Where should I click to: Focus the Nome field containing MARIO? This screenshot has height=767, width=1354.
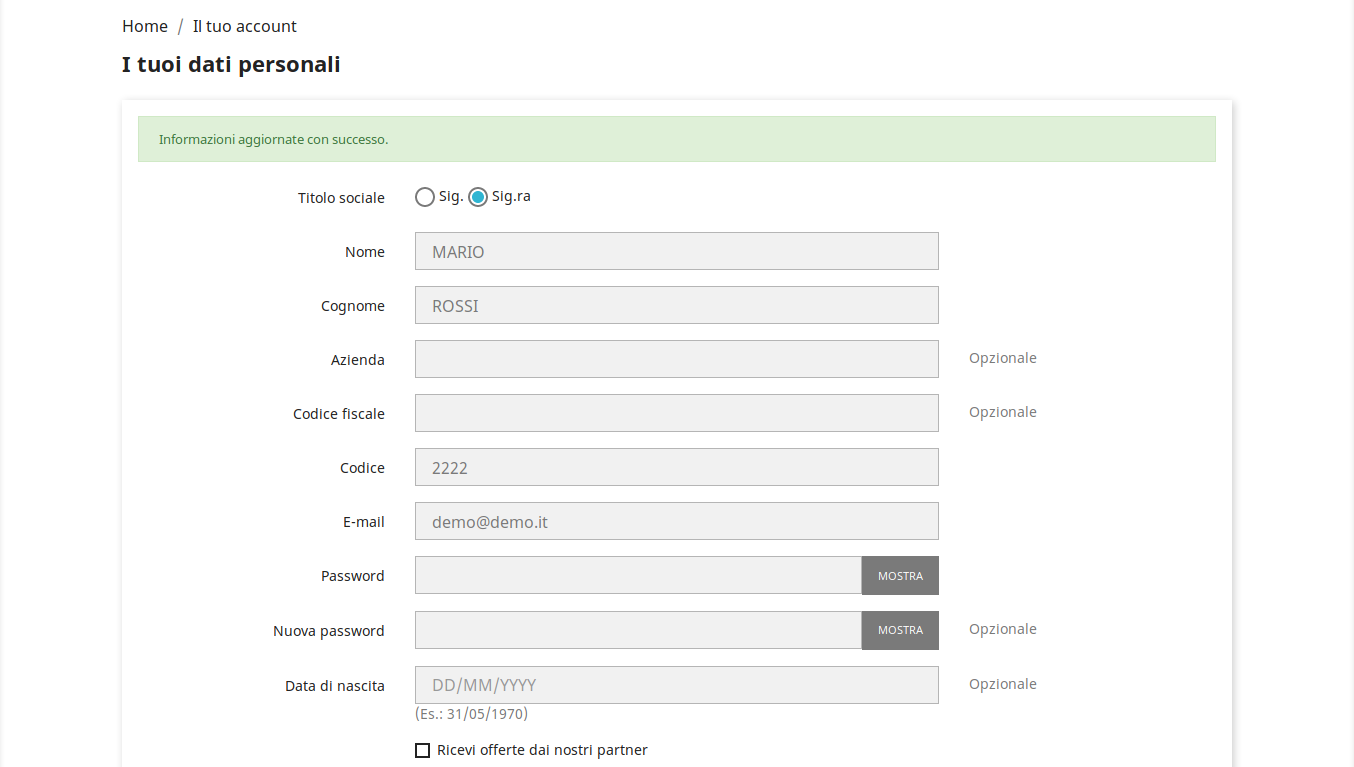677,251
